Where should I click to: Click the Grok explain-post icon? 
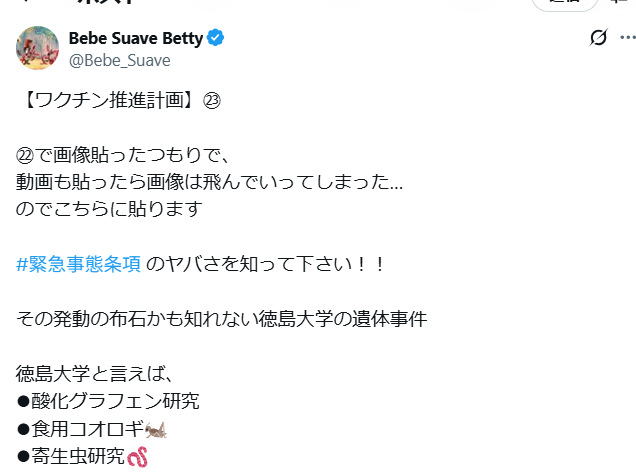598,38
